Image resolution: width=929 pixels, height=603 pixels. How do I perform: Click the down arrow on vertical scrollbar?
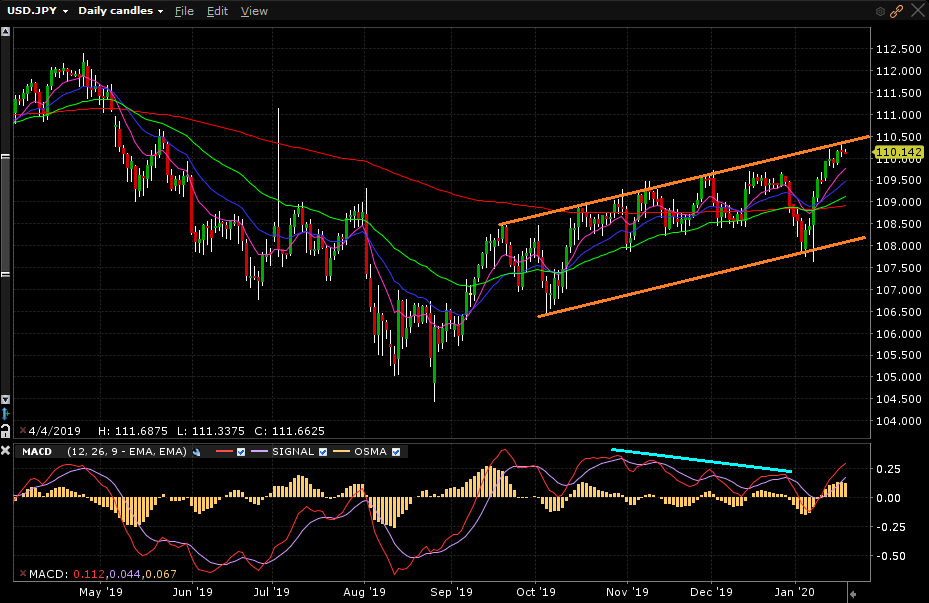(5, 399)
